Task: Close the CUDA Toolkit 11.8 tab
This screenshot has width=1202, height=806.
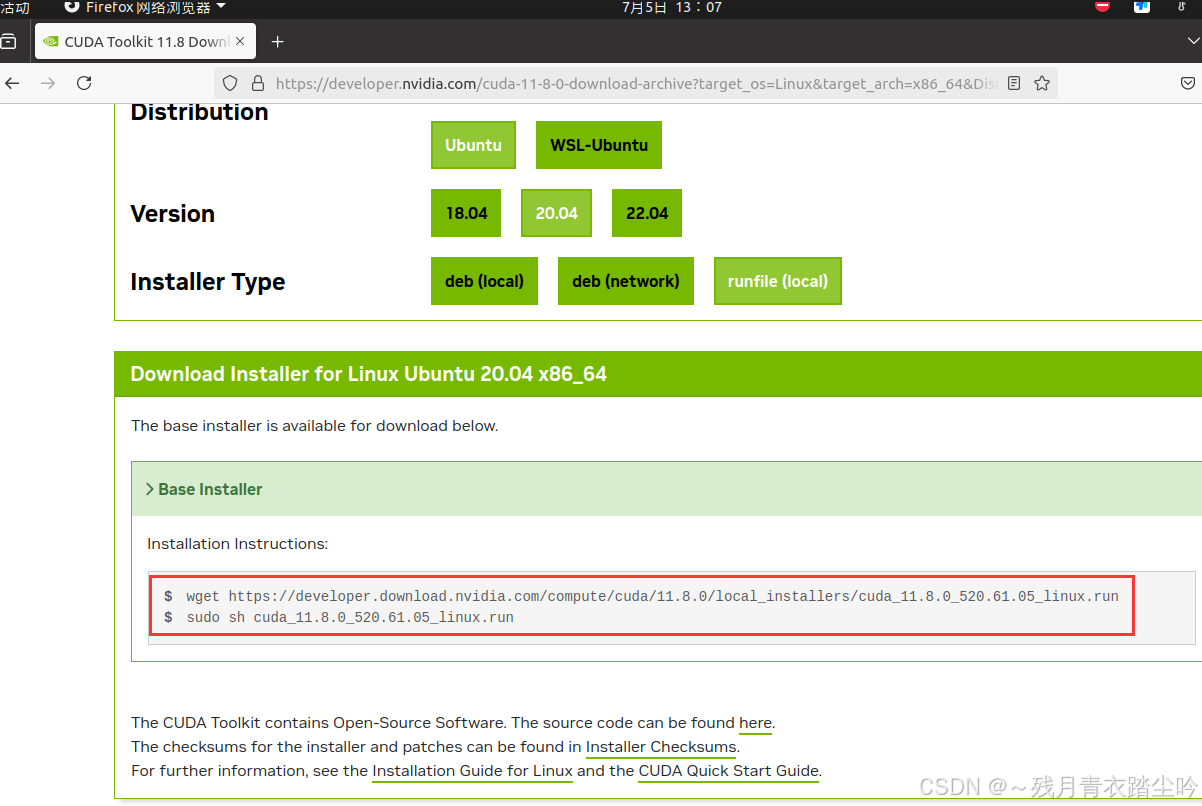Action: (240, 42)
